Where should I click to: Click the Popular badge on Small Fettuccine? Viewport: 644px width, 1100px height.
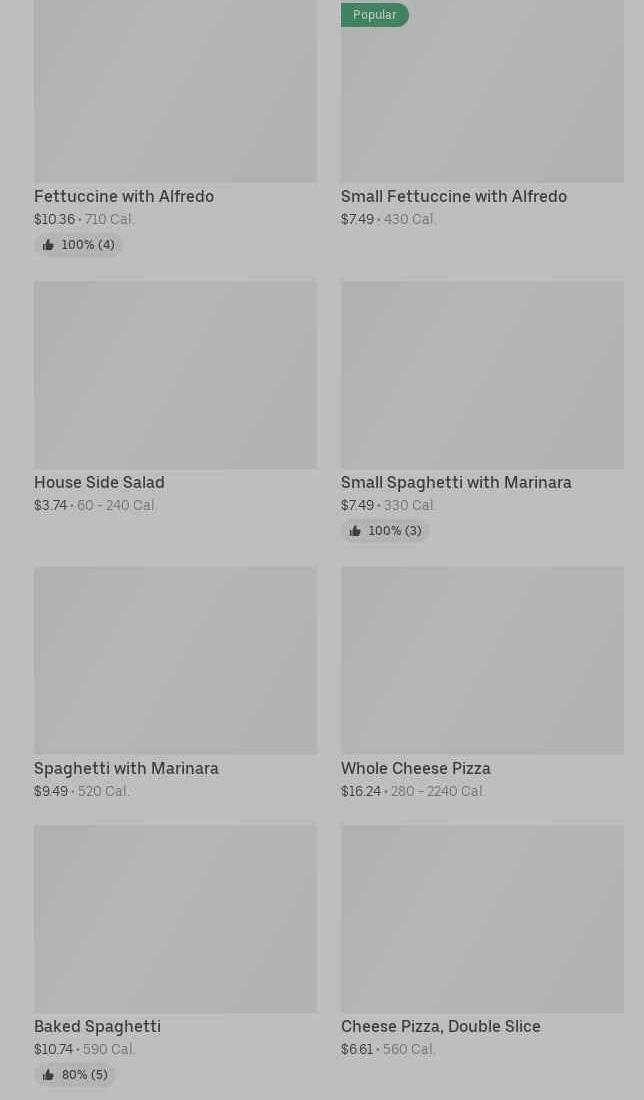pyautogui.click(x=374, y=15)
